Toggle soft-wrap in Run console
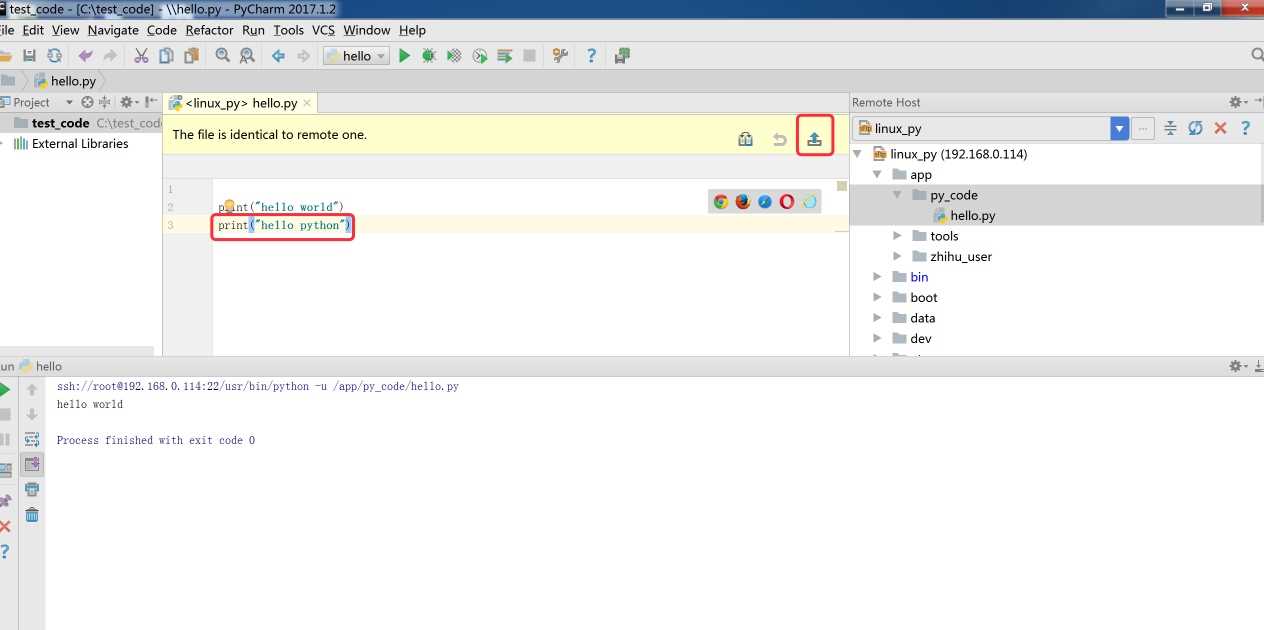This screenshot has height=630, width=1264. pos(32,439)
